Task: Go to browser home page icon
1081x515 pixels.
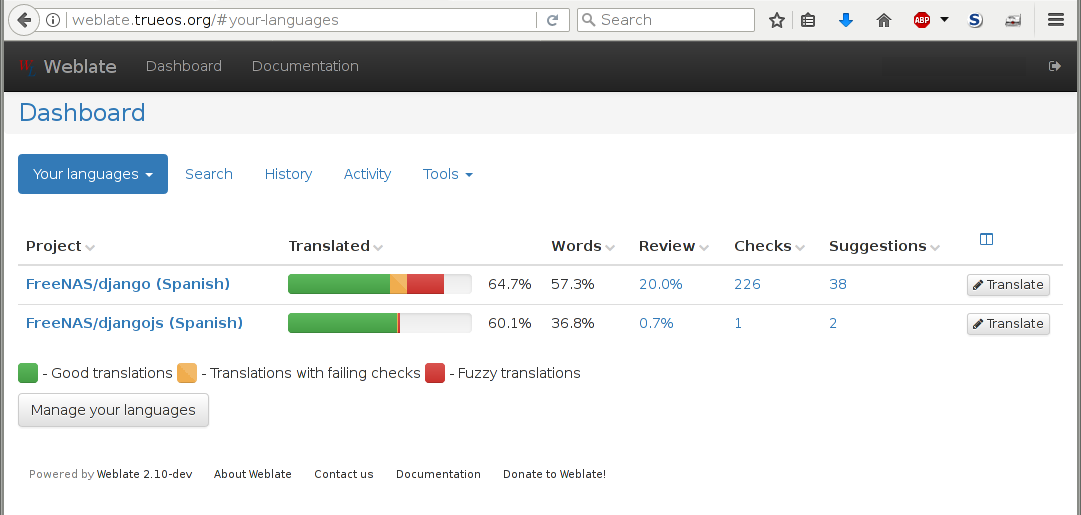Action: pyautogui.click(x=884, y=20)
